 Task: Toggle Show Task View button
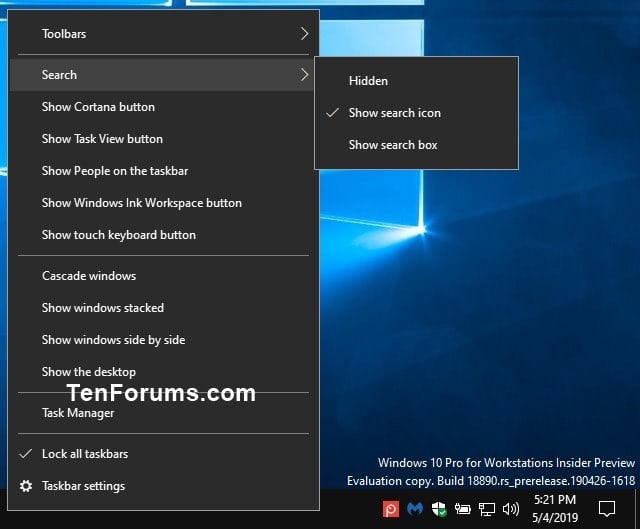coord(163,139)
